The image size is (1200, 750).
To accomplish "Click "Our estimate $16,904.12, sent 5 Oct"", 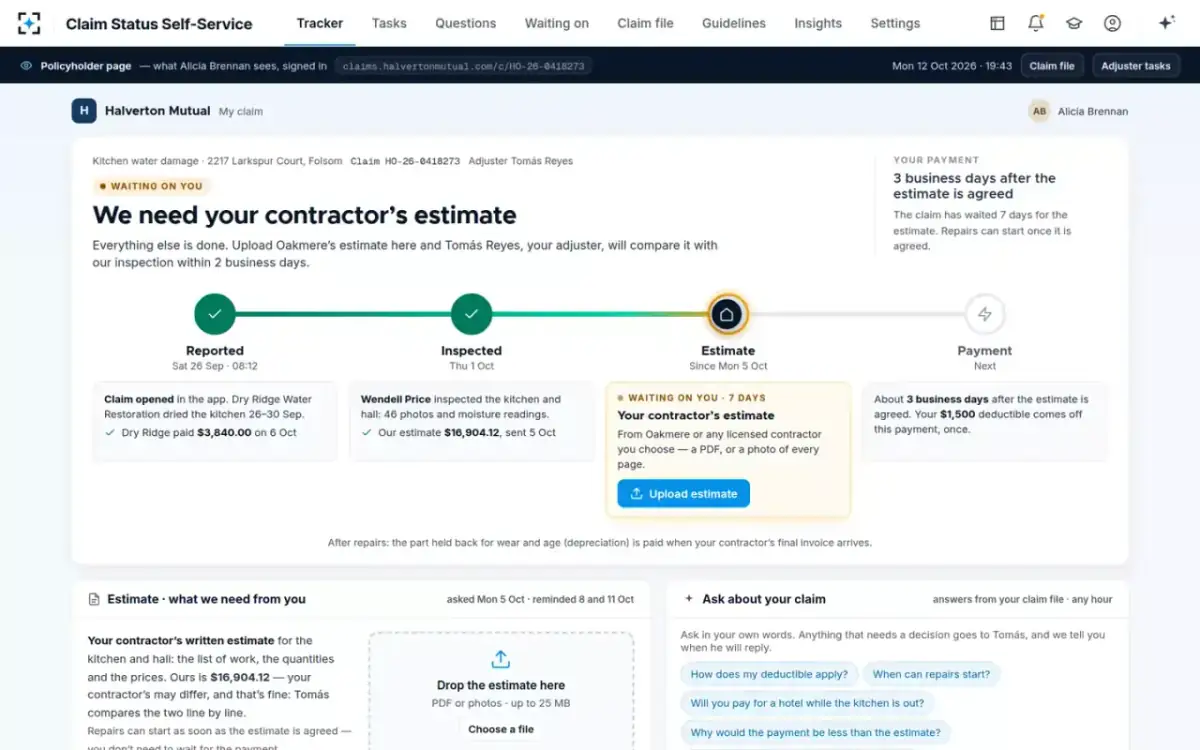I will 467,433.
